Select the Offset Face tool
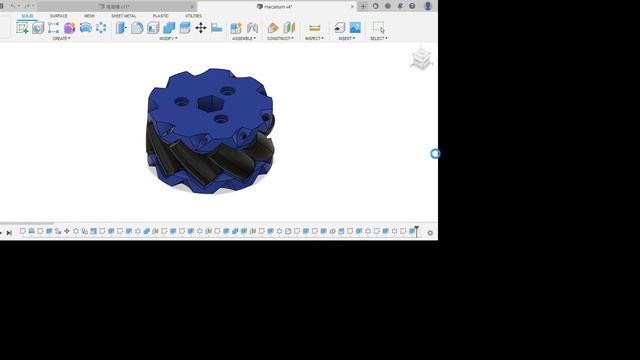 tap(185, 28)
